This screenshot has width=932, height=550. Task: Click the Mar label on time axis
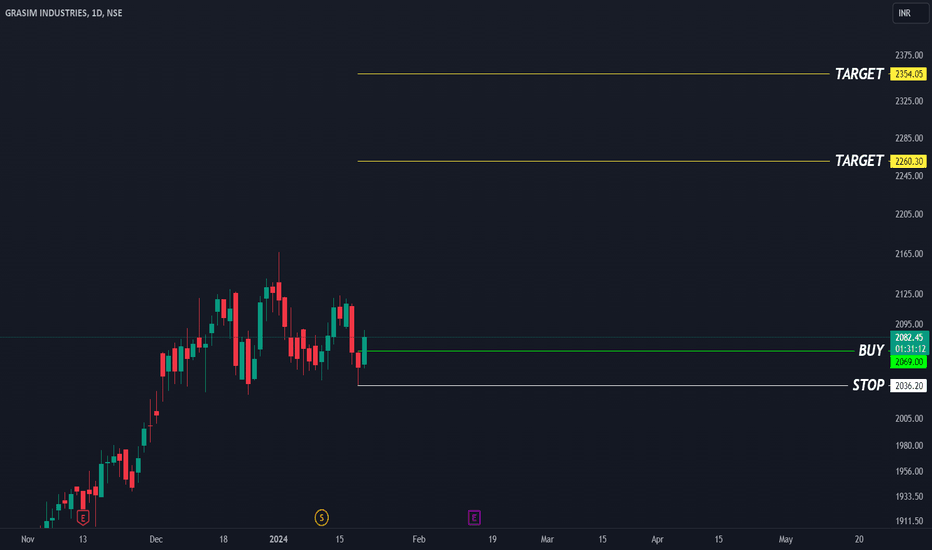[547, 539]
